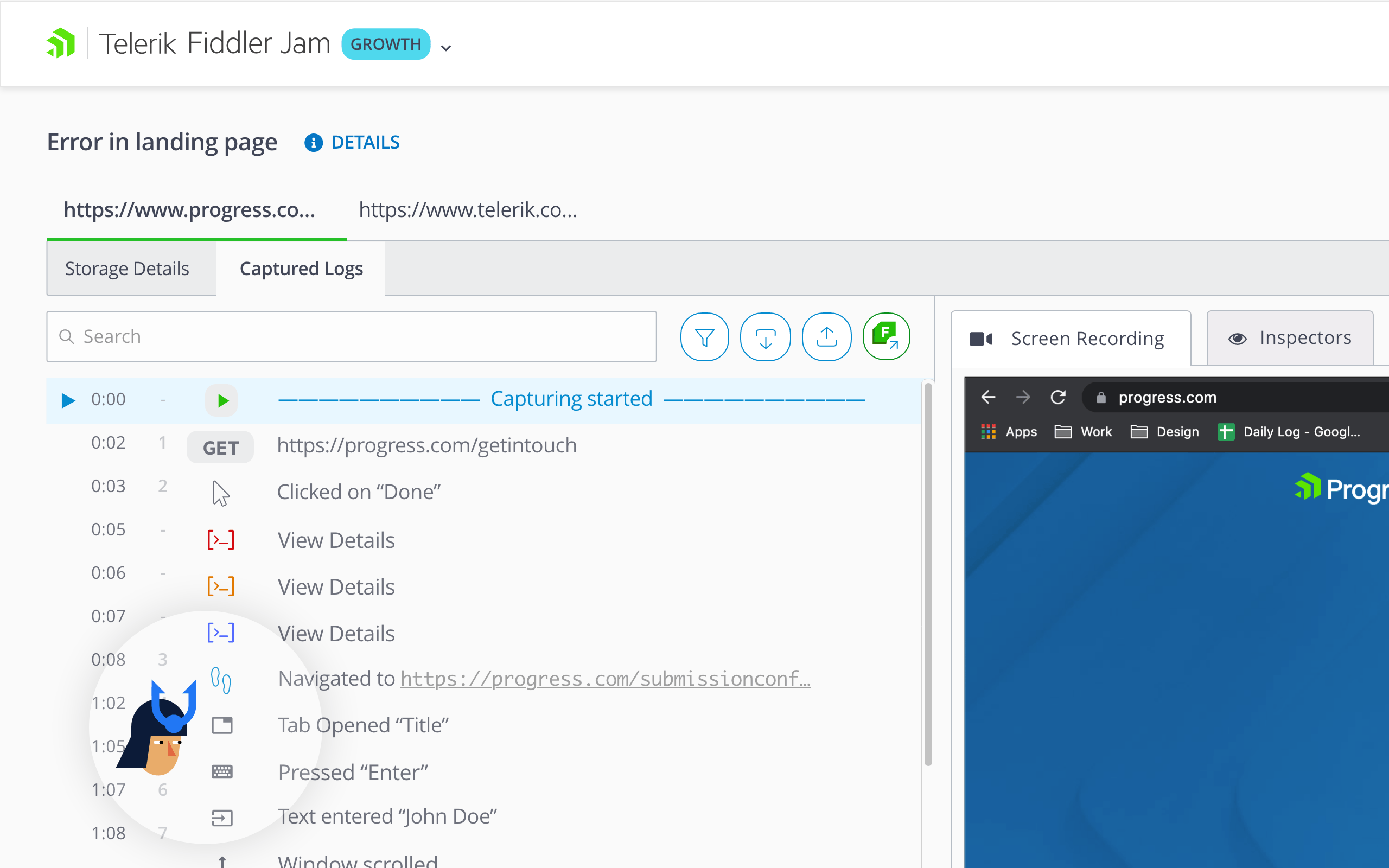Click the Progress logo in the recorded page
The height and width of the screenshot is (868, 1389).
pos(1341,489)
